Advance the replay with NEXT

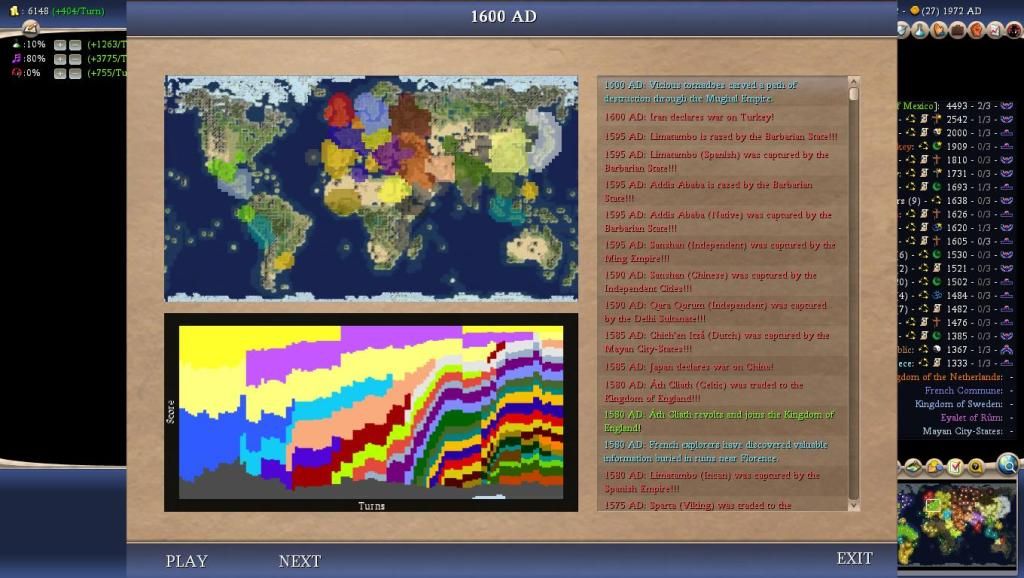point(300,561)
